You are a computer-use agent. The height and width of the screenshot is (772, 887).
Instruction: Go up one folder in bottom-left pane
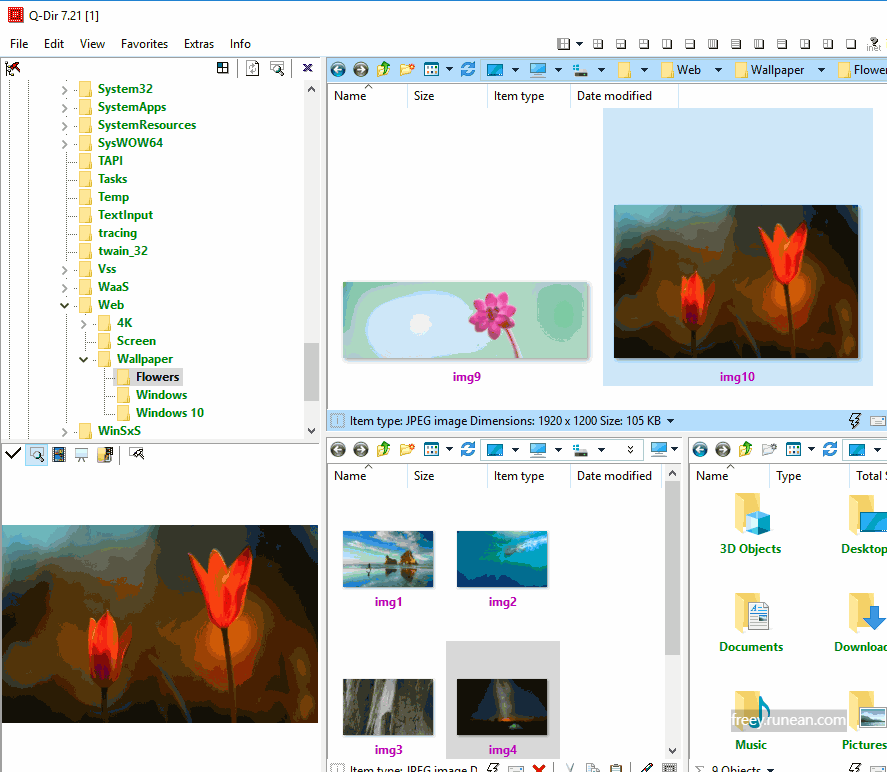[x=384, y=449]
